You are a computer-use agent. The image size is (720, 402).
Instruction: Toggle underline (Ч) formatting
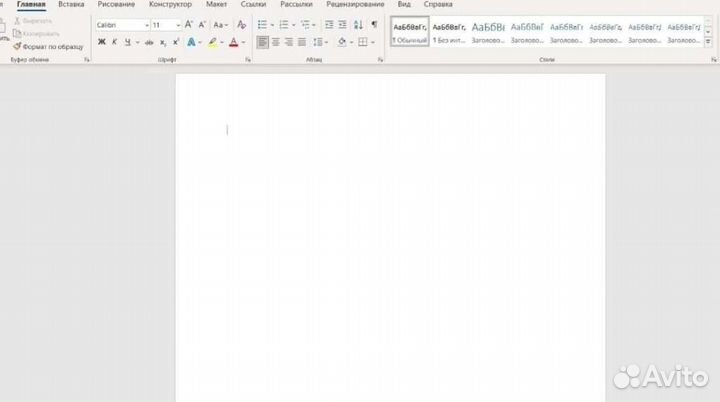click(128, 42)
